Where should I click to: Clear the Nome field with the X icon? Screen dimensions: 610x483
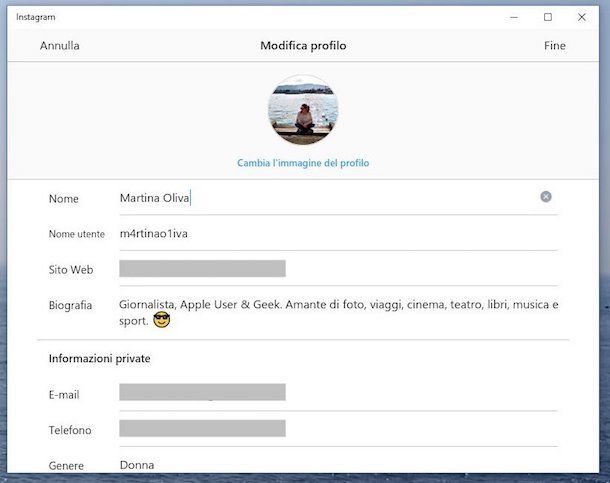tap(546, 197)
